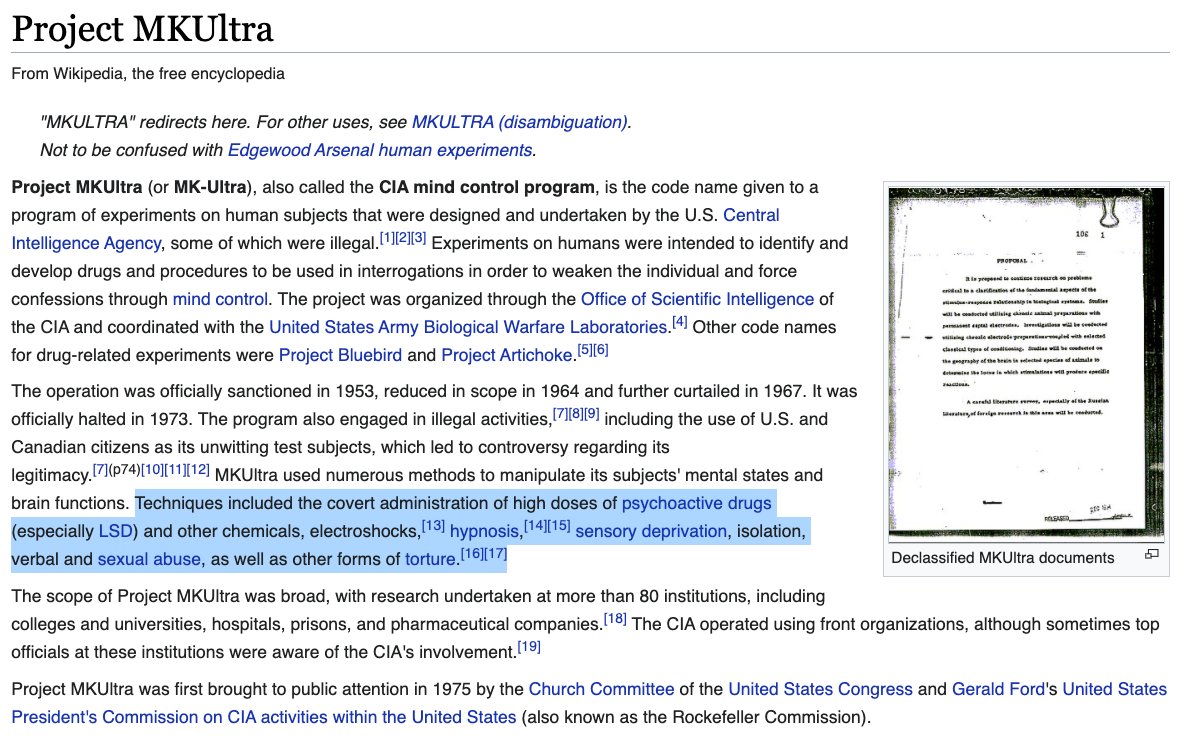Follow the Project Artichoke link
Viewport: 1186px width, 740px height.
coord(507,355)
